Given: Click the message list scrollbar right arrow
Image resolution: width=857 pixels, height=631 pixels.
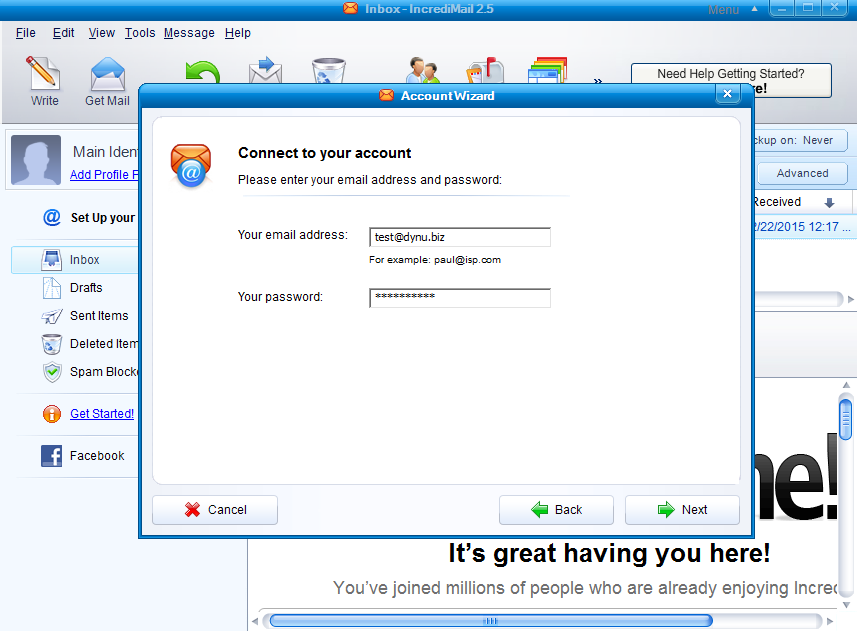Looking at the screenshot, I should 850,299.
